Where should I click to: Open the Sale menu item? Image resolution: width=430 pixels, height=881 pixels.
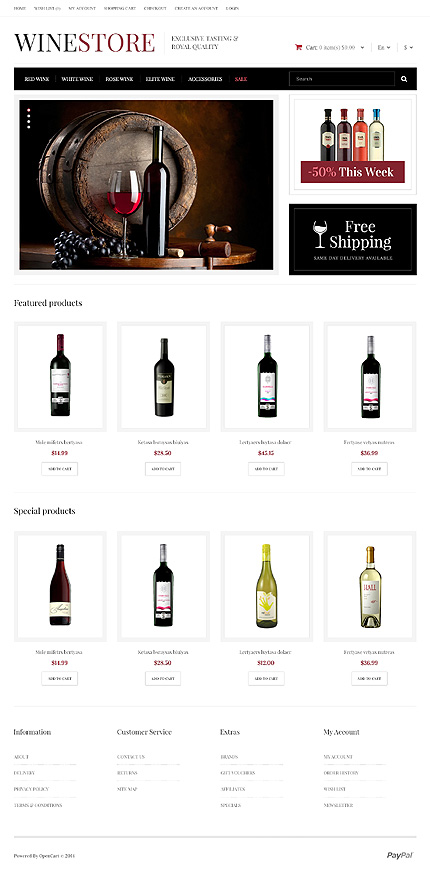[x=241, y=79]
